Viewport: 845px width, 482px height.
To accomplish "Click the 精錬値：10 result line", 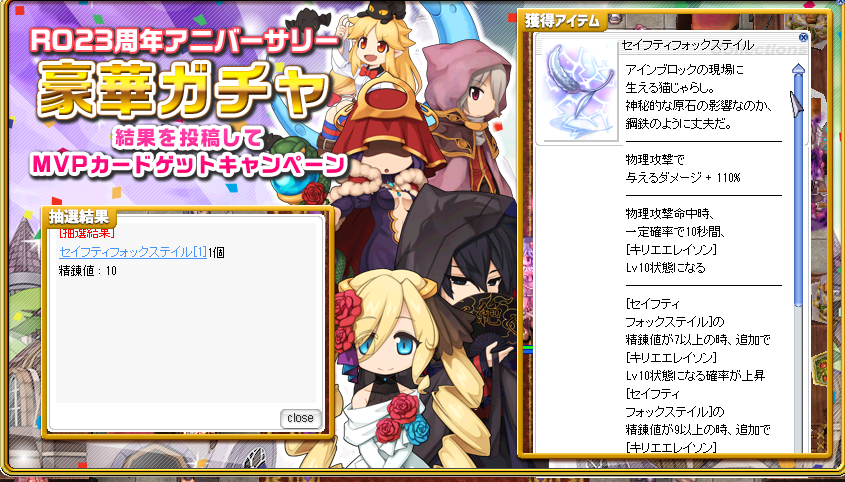I will (x=87, y=270).
